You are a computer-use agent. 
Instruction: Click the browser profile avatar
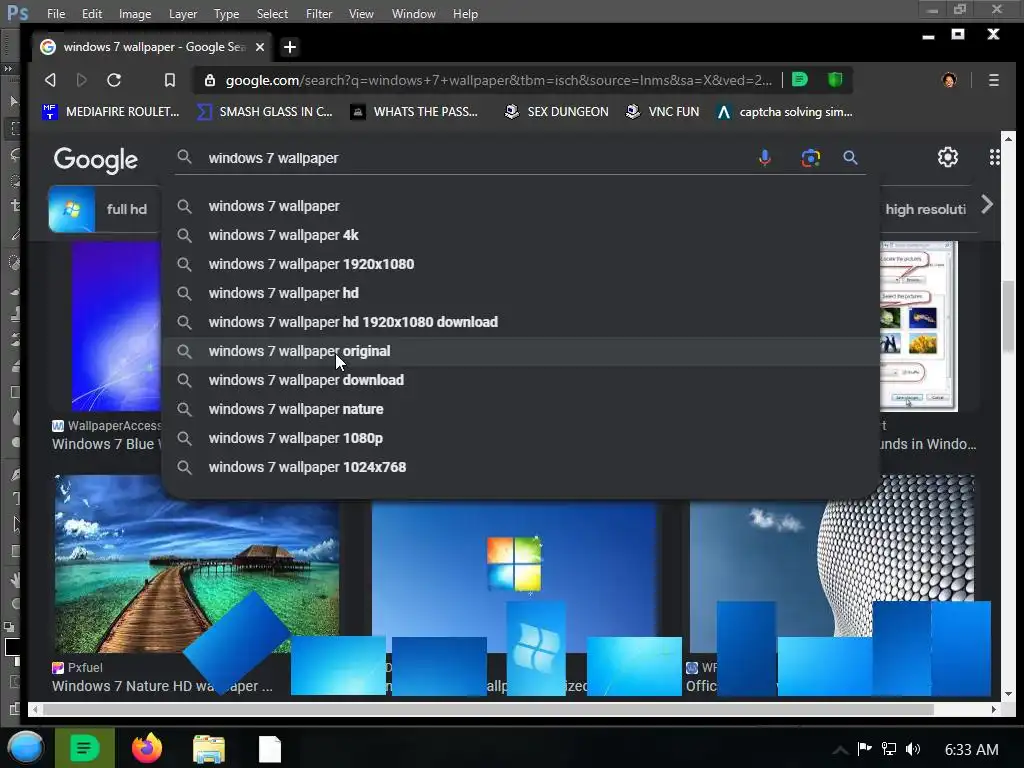point(949,80)
